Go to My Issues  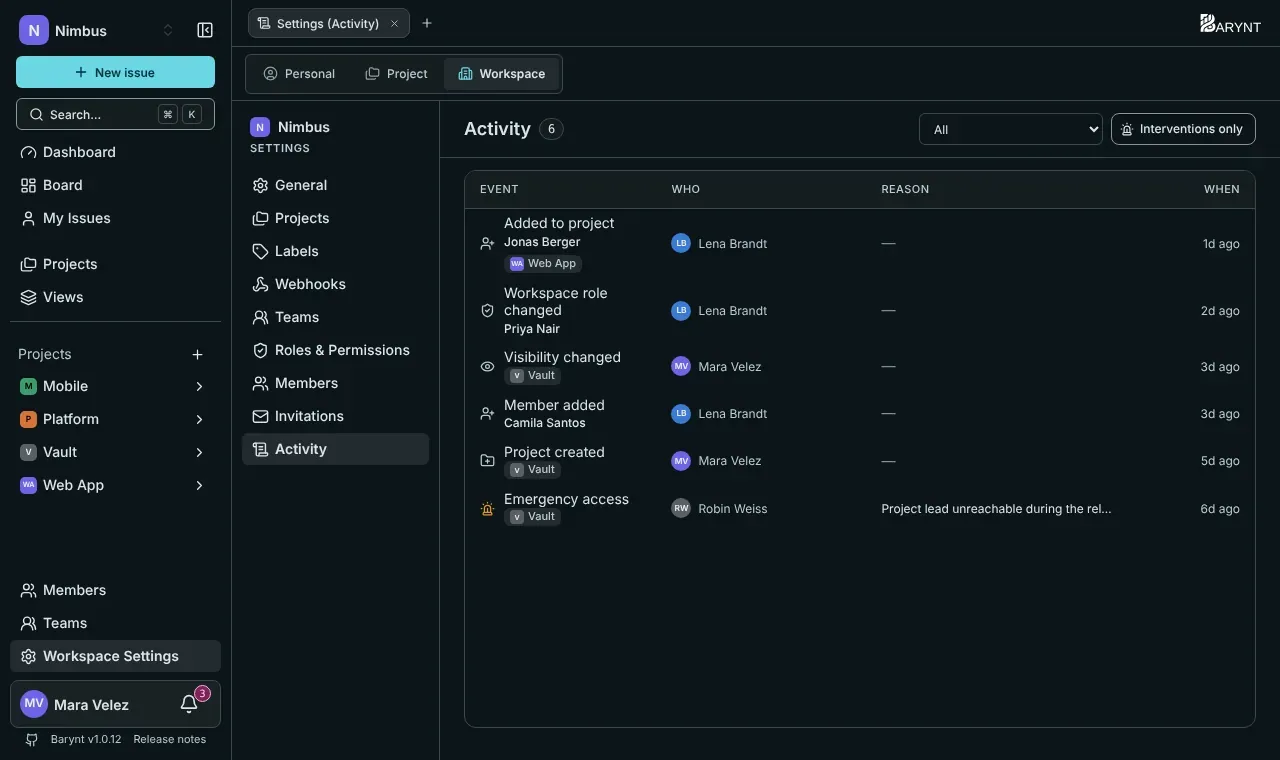(115, 218)
